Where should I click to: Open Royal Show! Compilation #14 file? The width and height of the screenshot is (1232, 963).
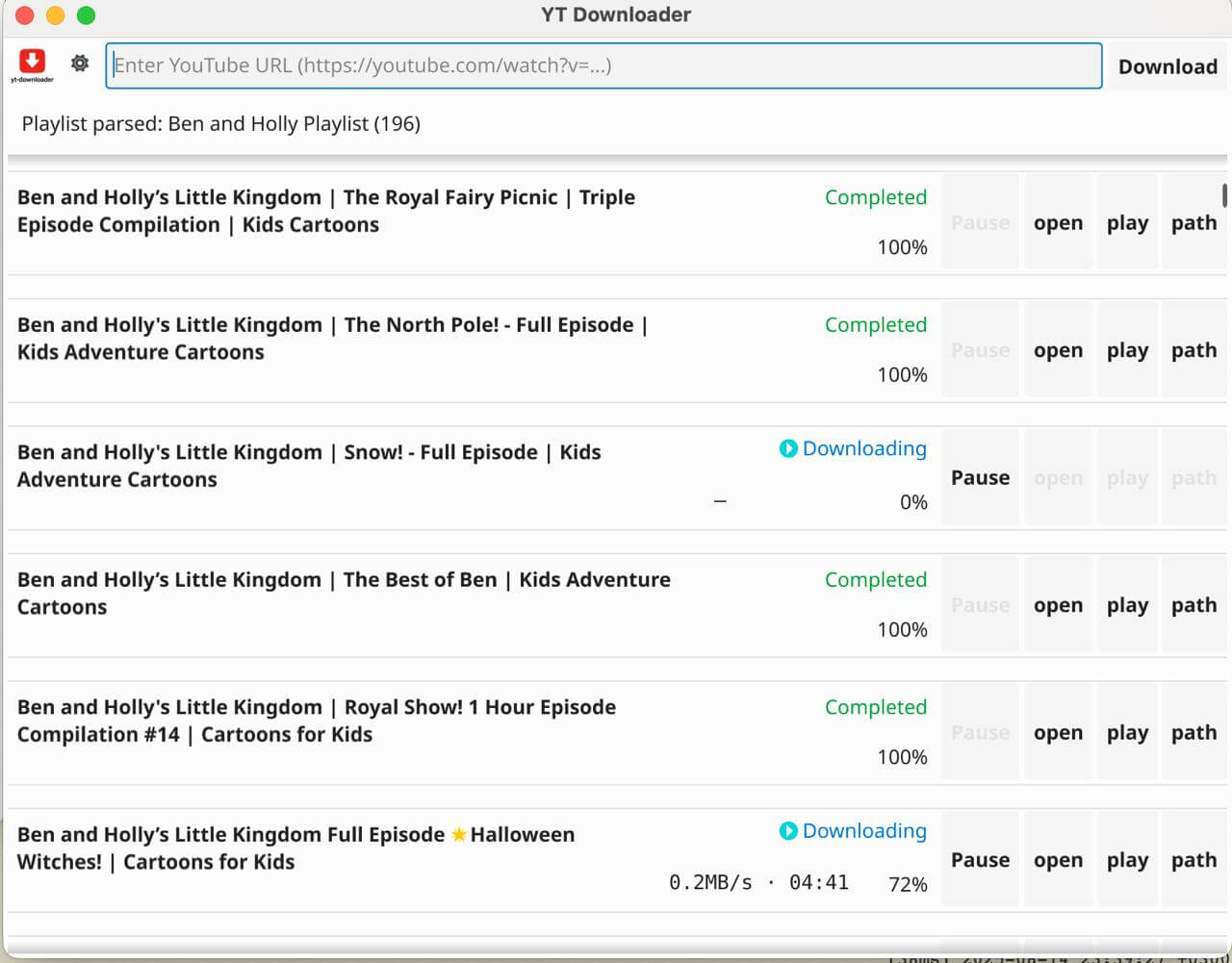1058,733
